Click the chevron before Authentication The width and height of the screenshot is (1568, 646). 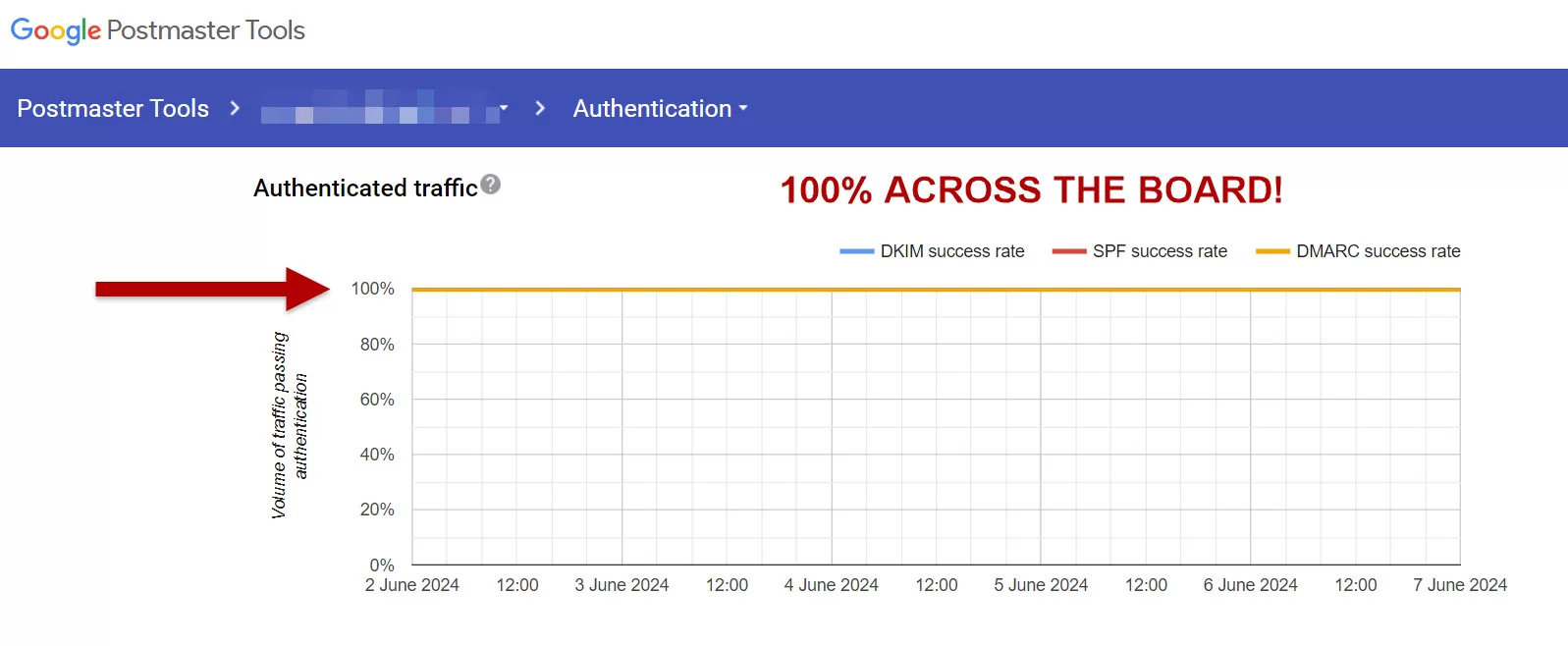tap(540, 108)
